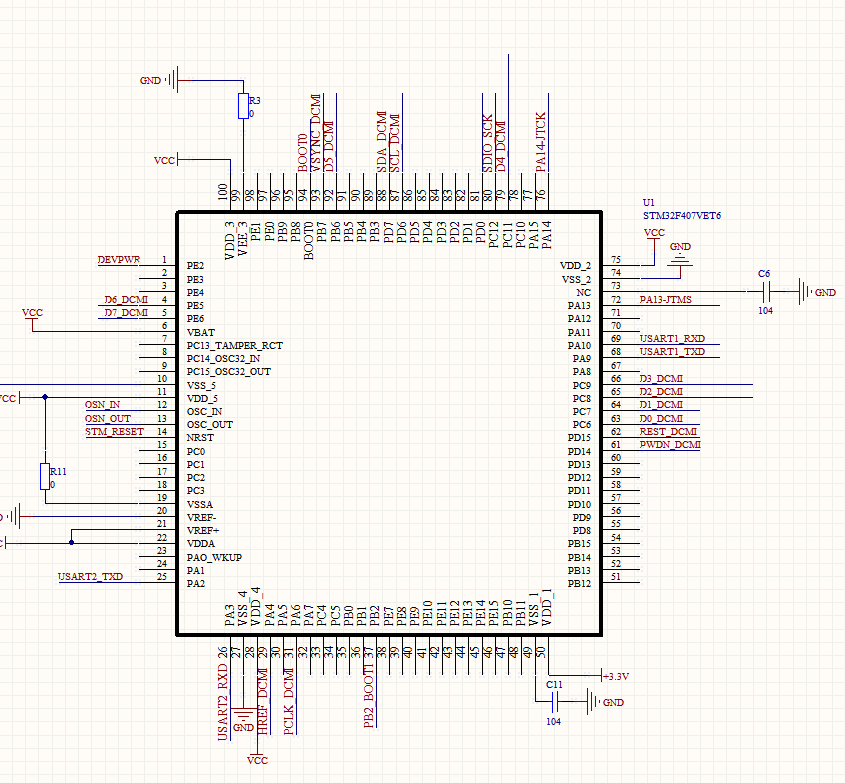The image size is (845, 783).
Task: Click GND symbol above VSS_2 pin
Action: 680,261
